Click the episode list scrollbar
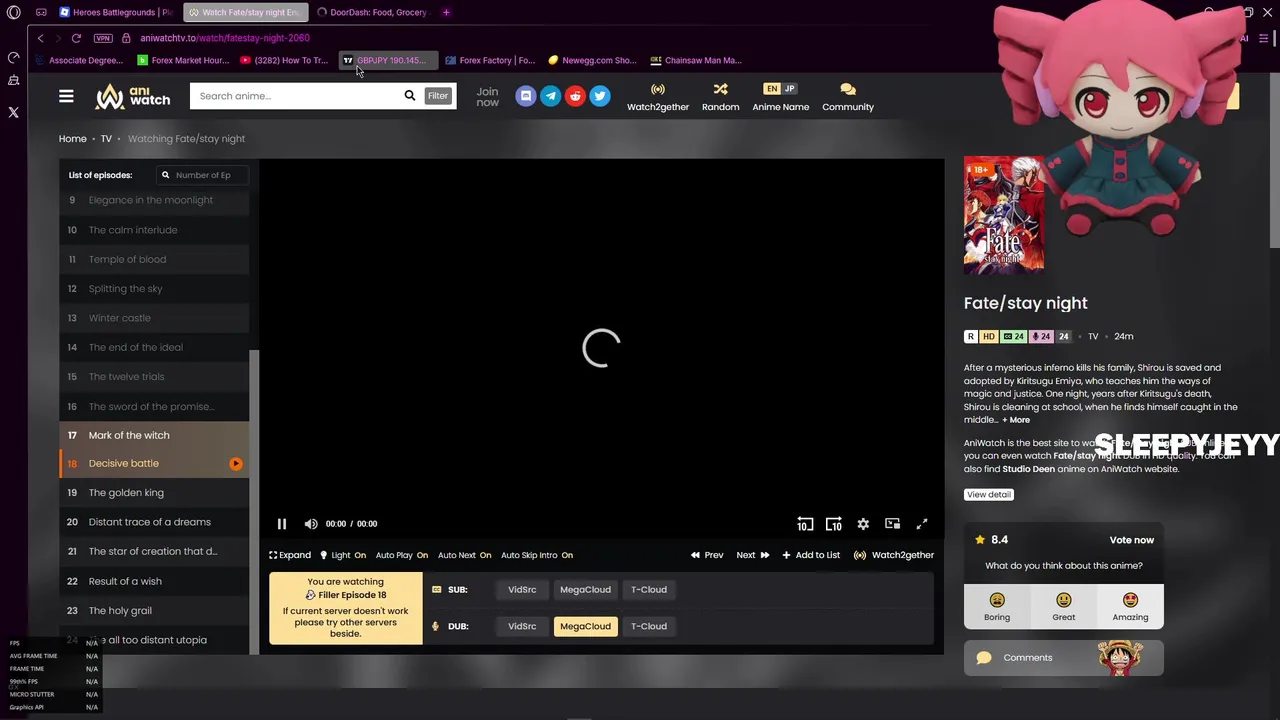1280x720 pixels. pyautogui.click(x=254, y=500)
